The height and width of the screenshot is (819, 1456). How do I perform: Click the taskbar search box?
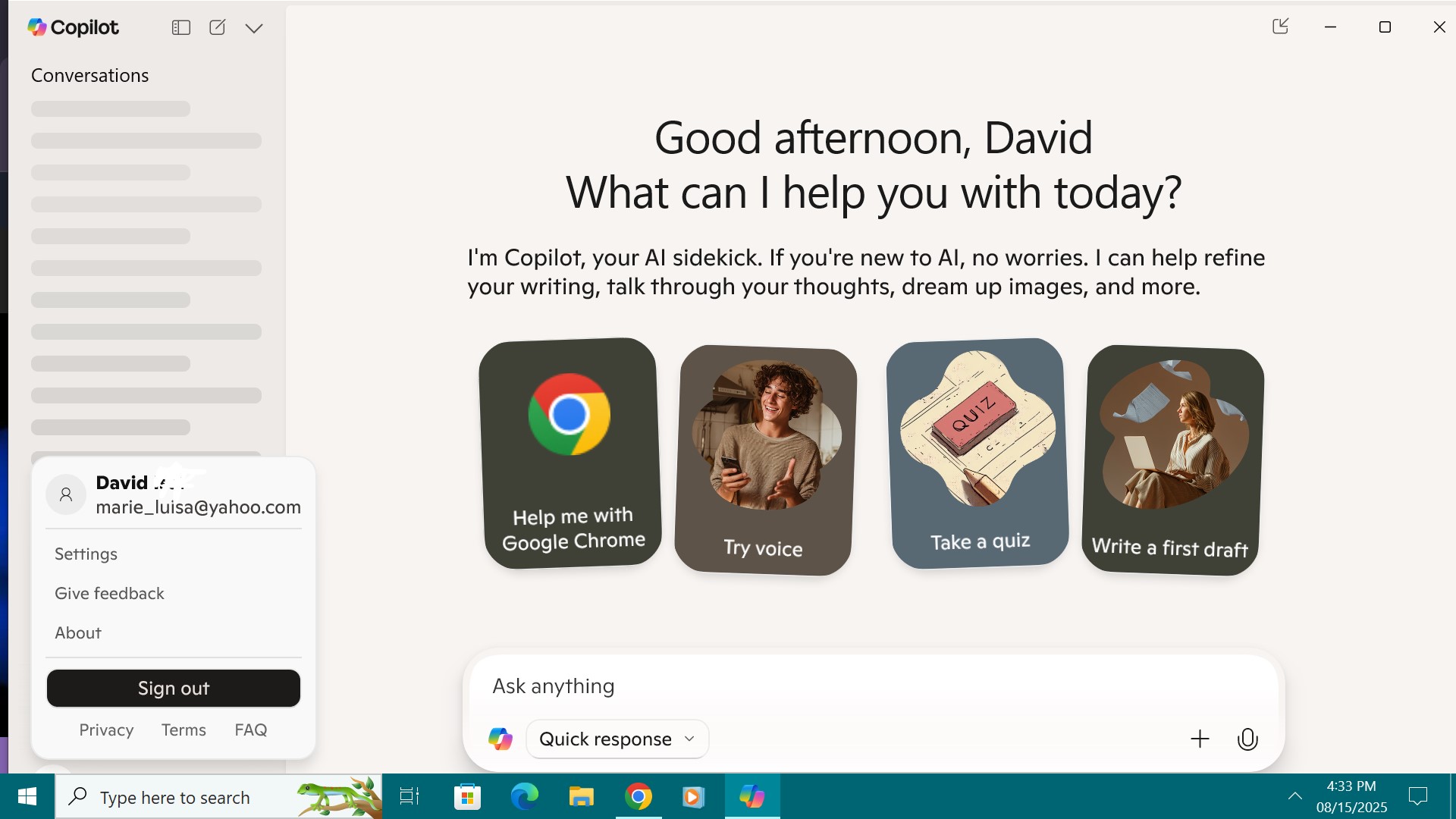pyautogui.click(x=218, y=797)
